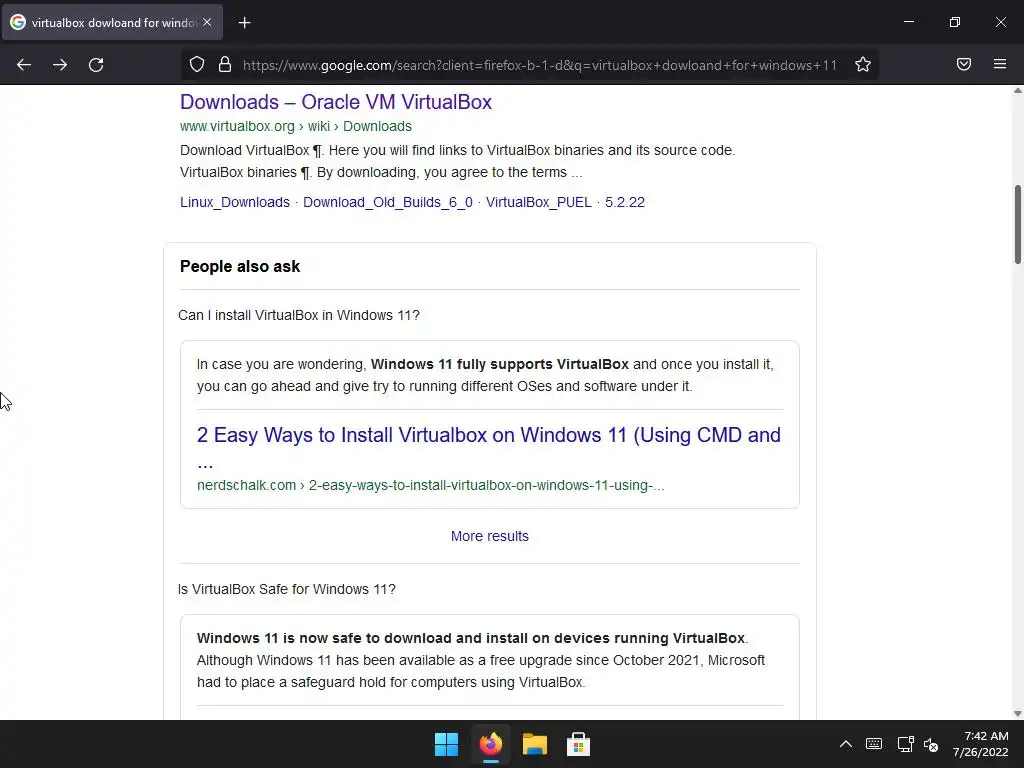Open the 5.2.22 sitelink
Image resolution: width=1024 pixels, height=768 pixels.
pyautogui.click(x=625, y=202)
